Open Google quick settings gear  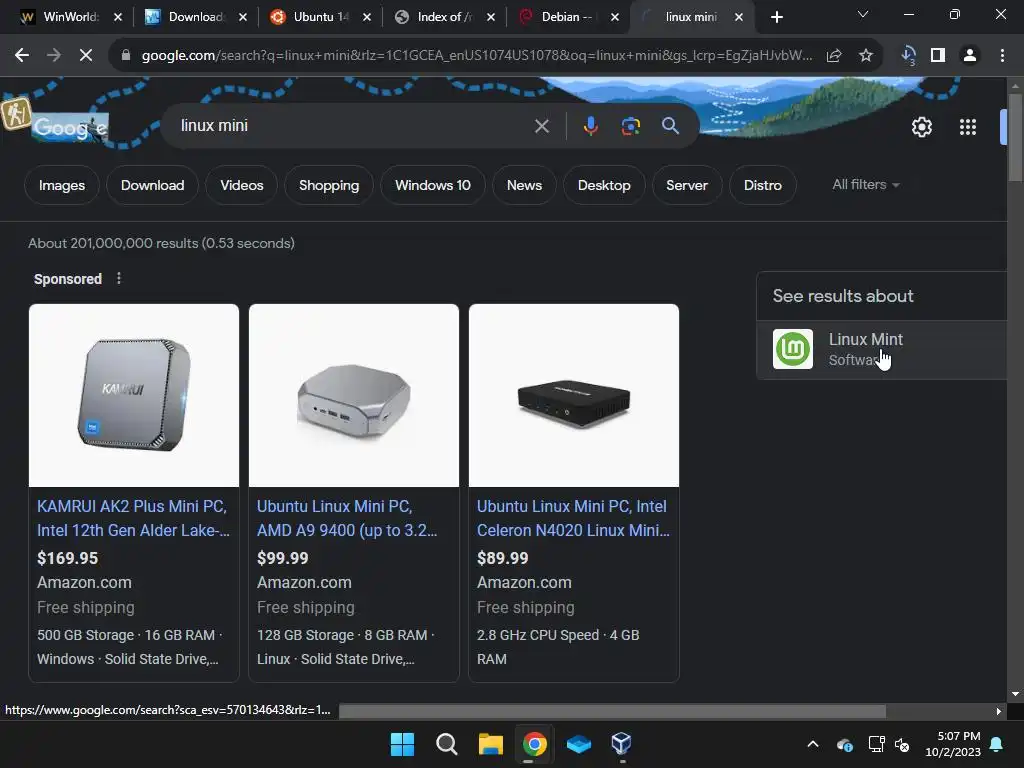(921, 127)
